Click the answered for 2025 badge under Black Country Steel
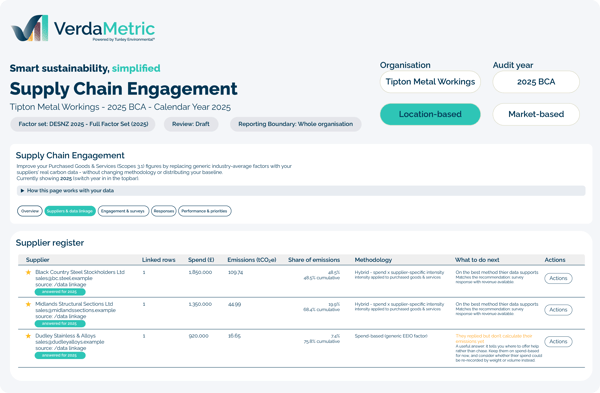 [x=60, y=292]
